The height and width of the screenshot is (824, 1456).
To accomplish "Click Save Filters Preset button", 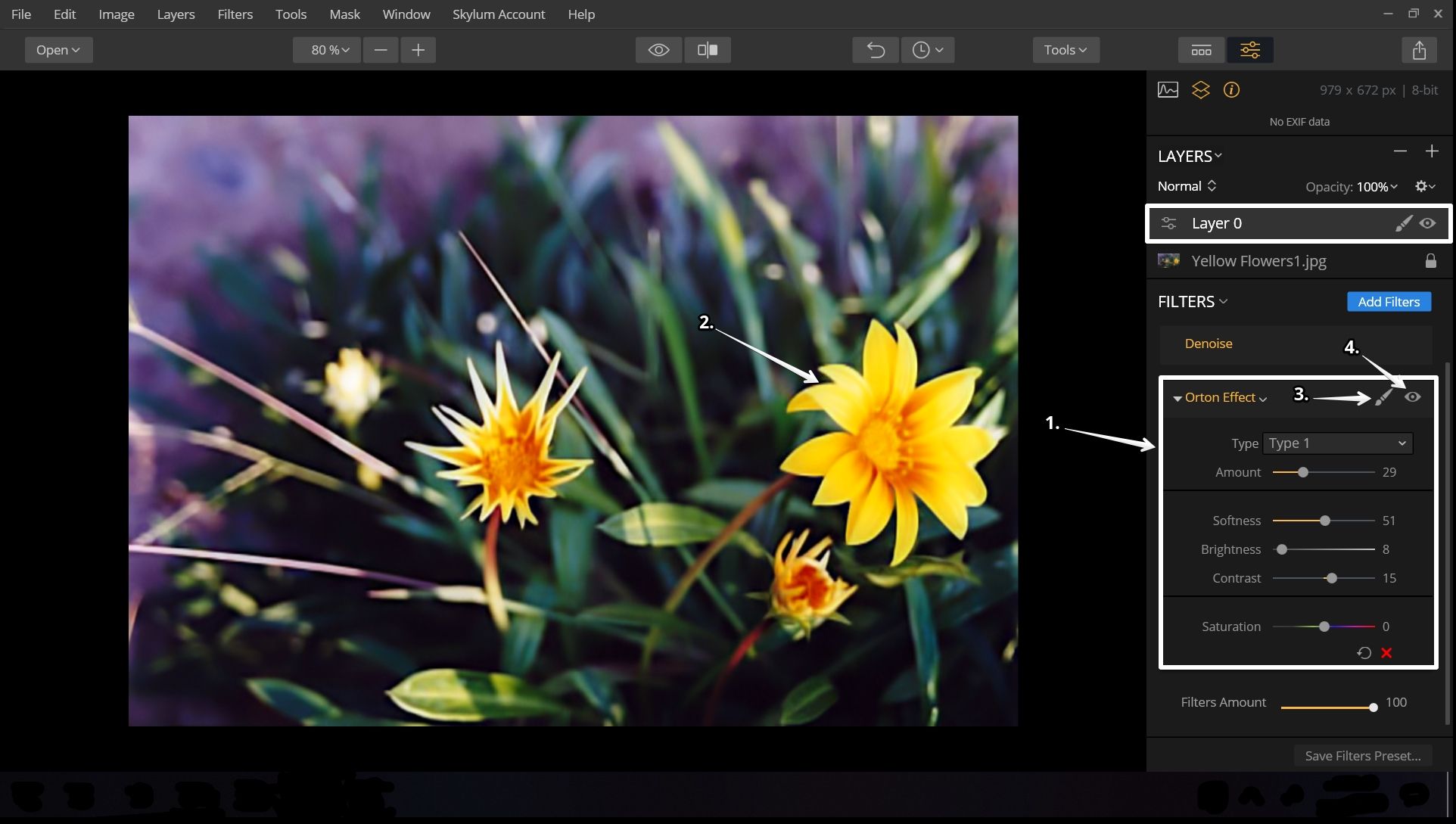I will click(1362, 756).
